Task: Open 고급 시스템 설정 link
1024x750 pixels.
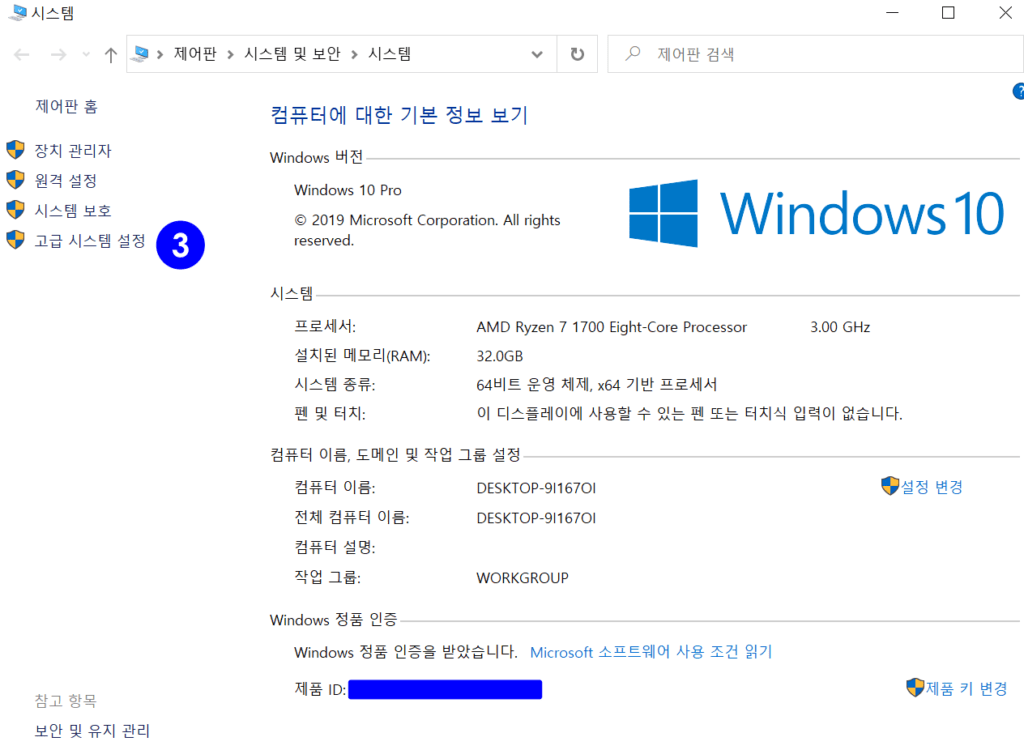Action: [x=90, y=241]
